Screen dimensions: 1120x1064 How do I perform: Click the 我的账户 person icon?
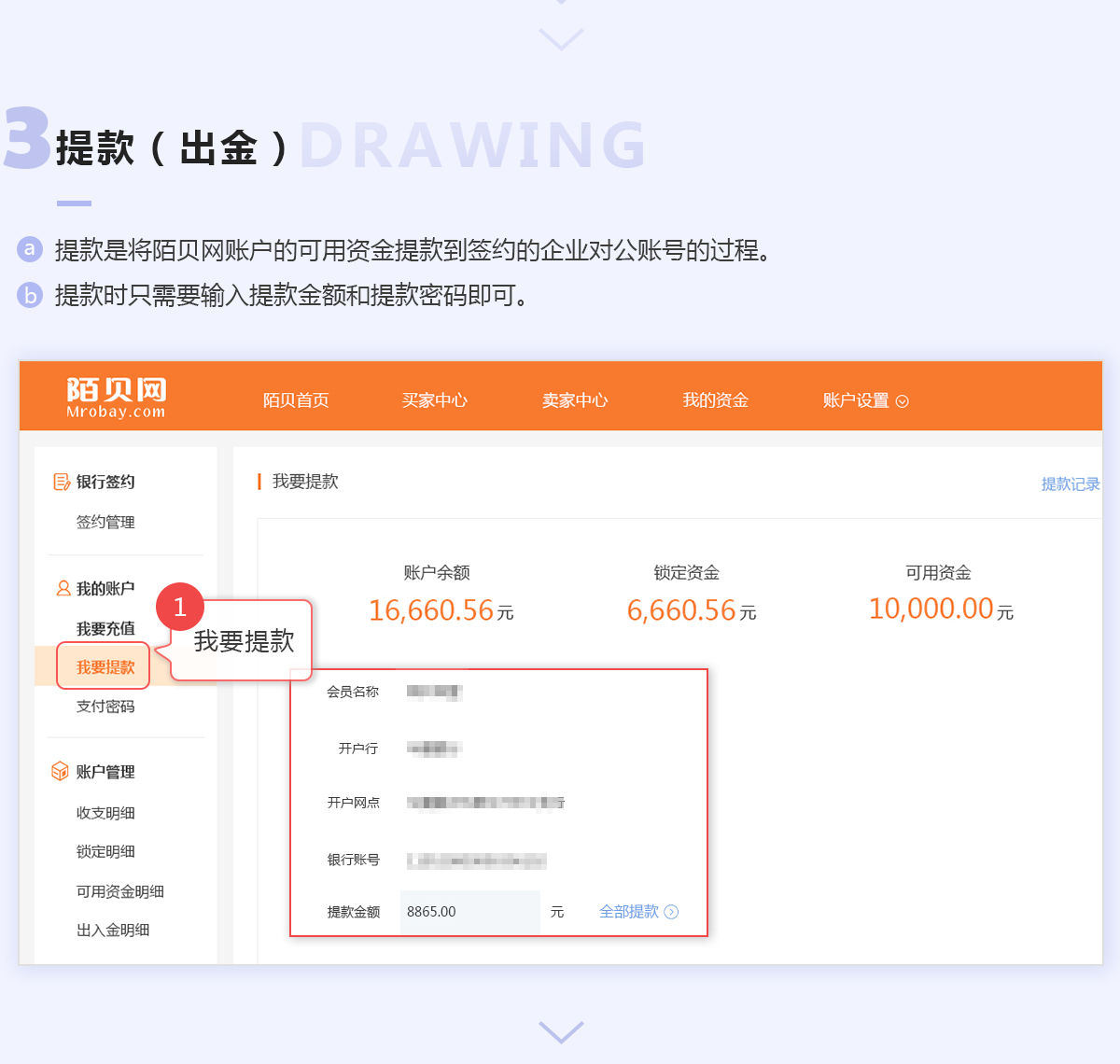(x=63, y=588)
